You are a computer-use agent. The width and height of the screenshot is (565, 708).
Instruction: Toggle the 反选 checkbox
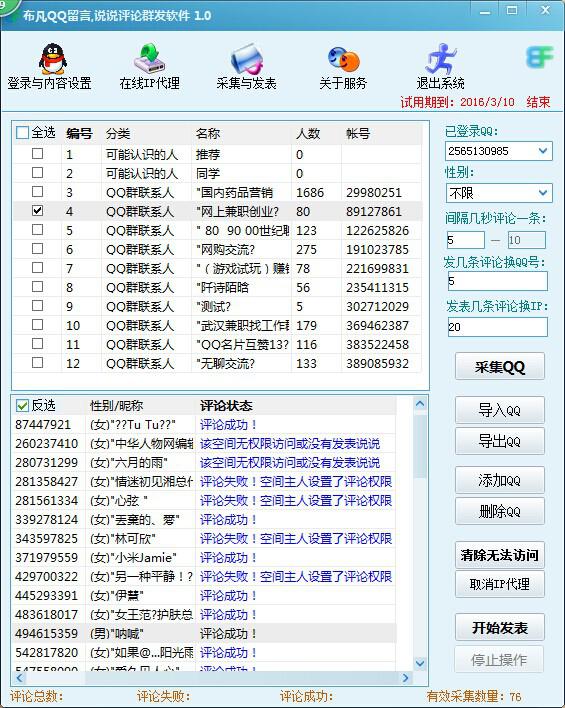coord(22,405)
